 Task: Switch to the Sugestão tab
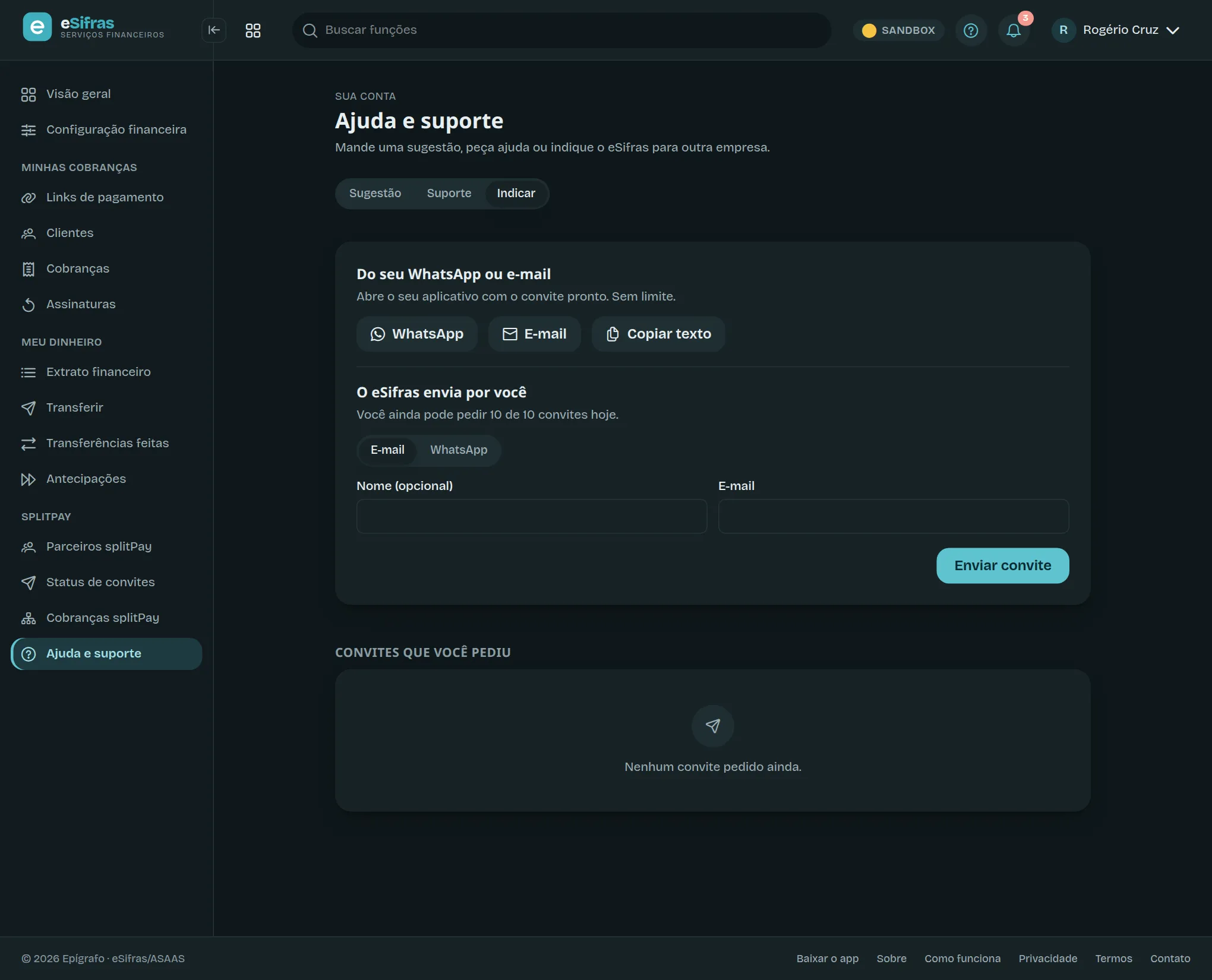375,194
